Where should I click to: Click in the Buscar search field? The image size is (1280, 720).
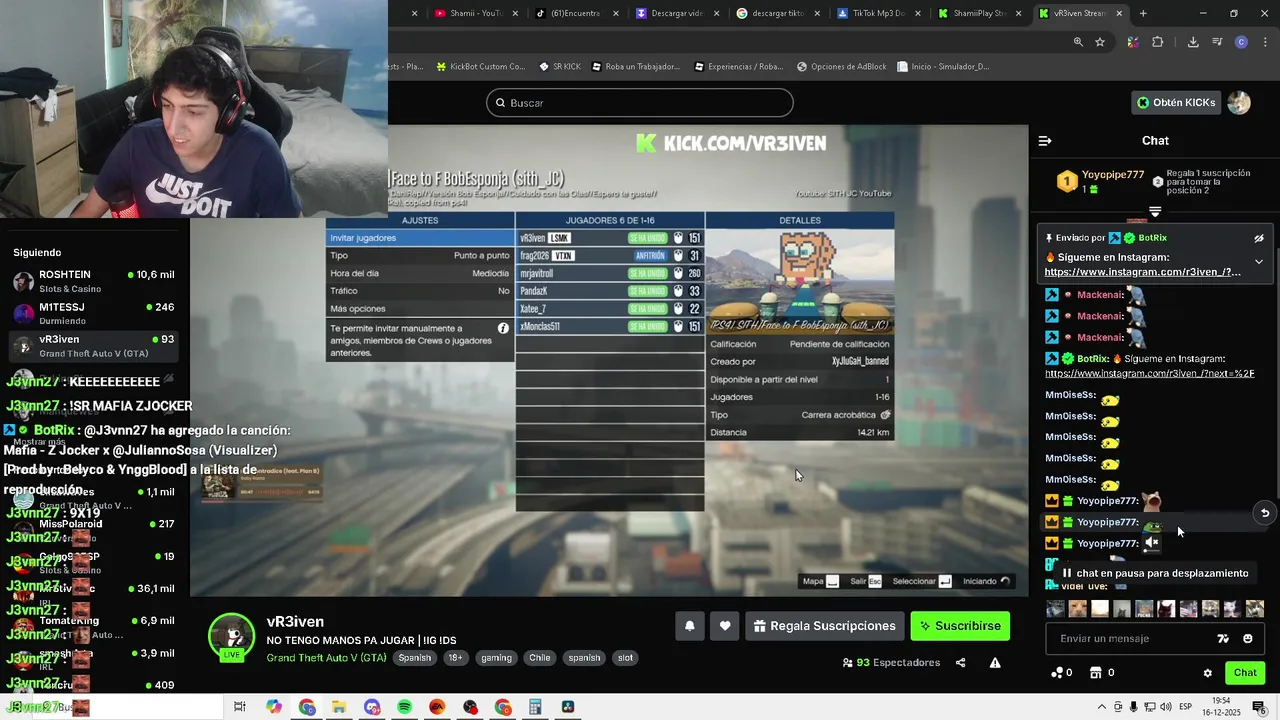pos(640,103)
